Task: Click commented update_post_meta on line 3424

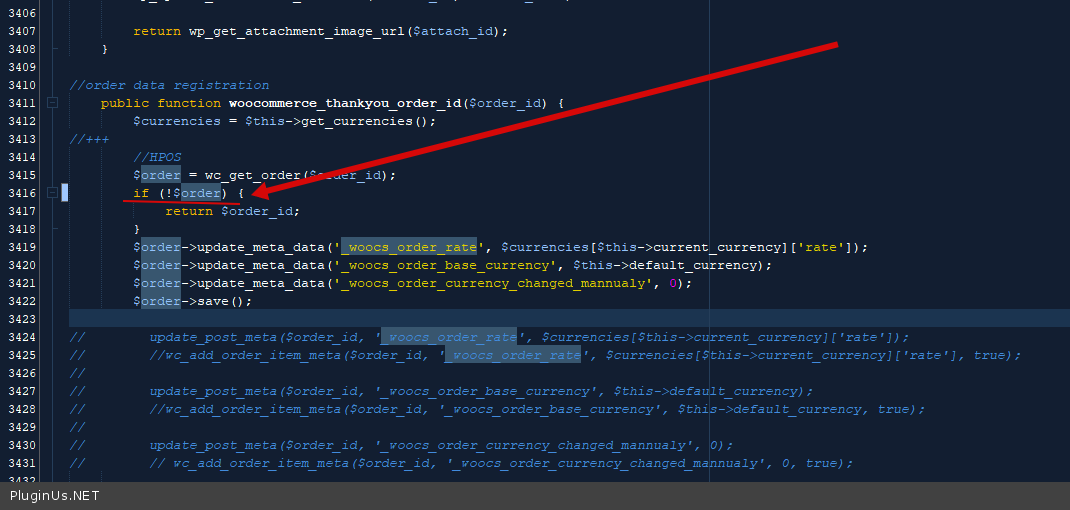Action: (x=213, y=337)
